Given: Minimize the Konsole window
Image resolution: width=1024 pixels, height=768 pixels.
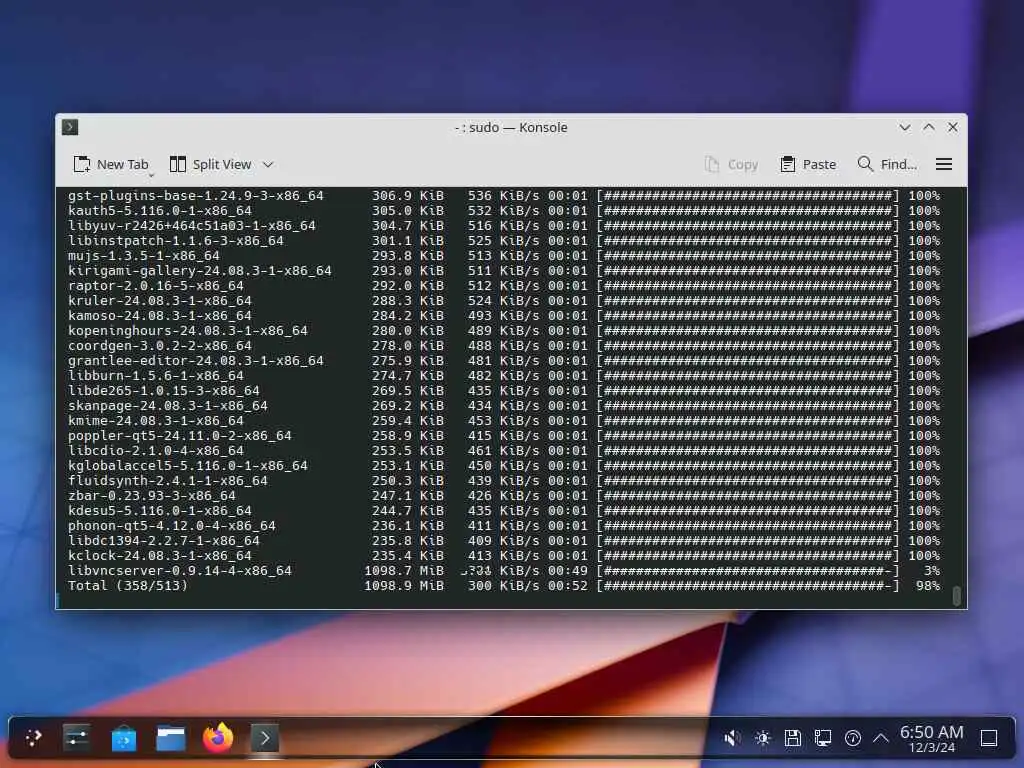Looking at the screenshot, I should coord(904,127).
